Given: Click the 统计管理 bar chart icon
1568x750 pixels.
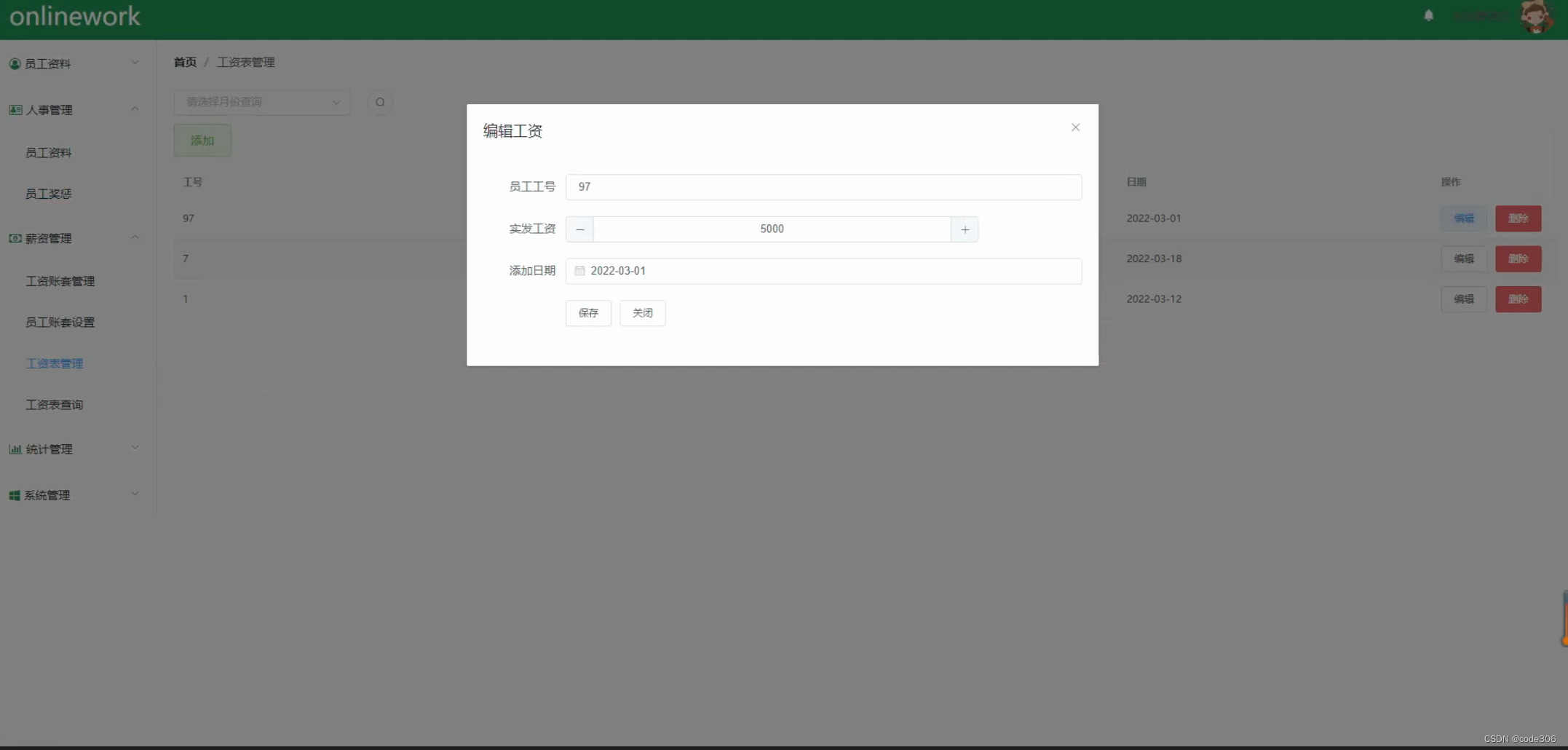Looking at the screenshot, I should (x=15, y=449).
